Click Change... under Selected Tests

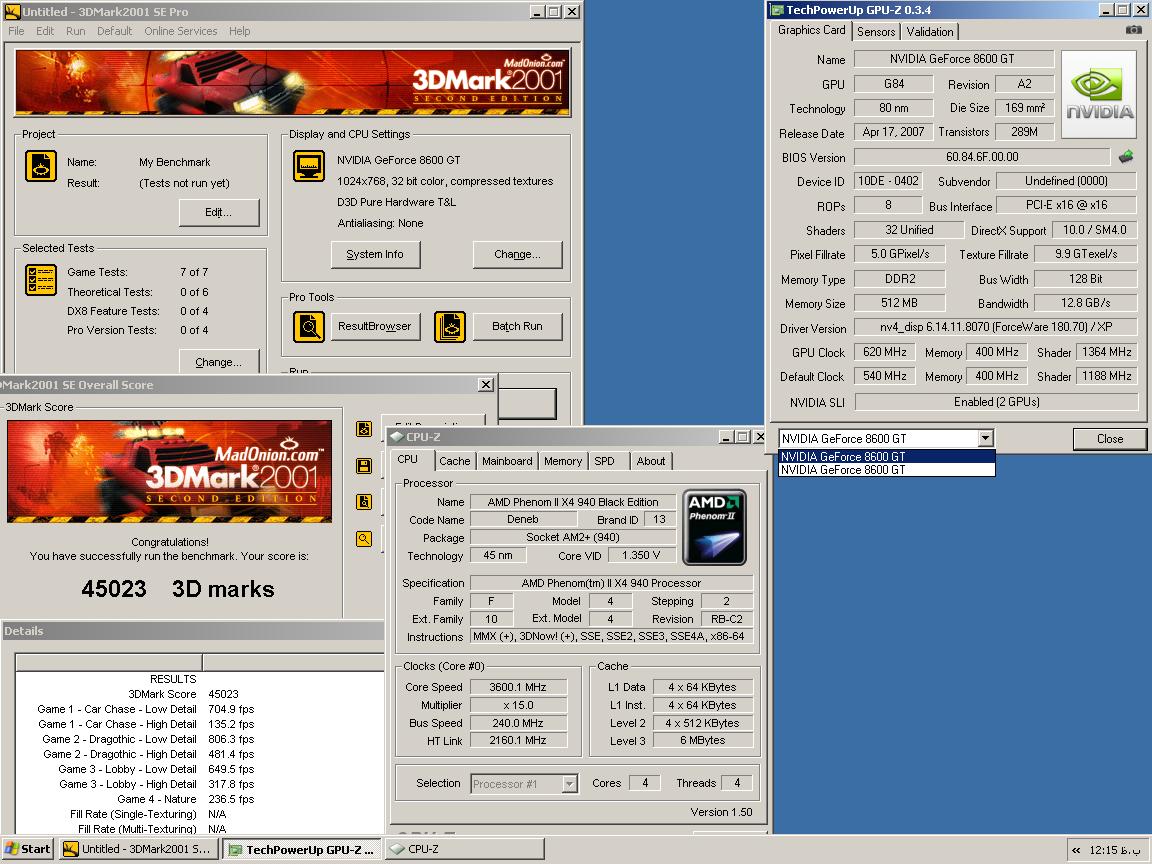(219, 362)
